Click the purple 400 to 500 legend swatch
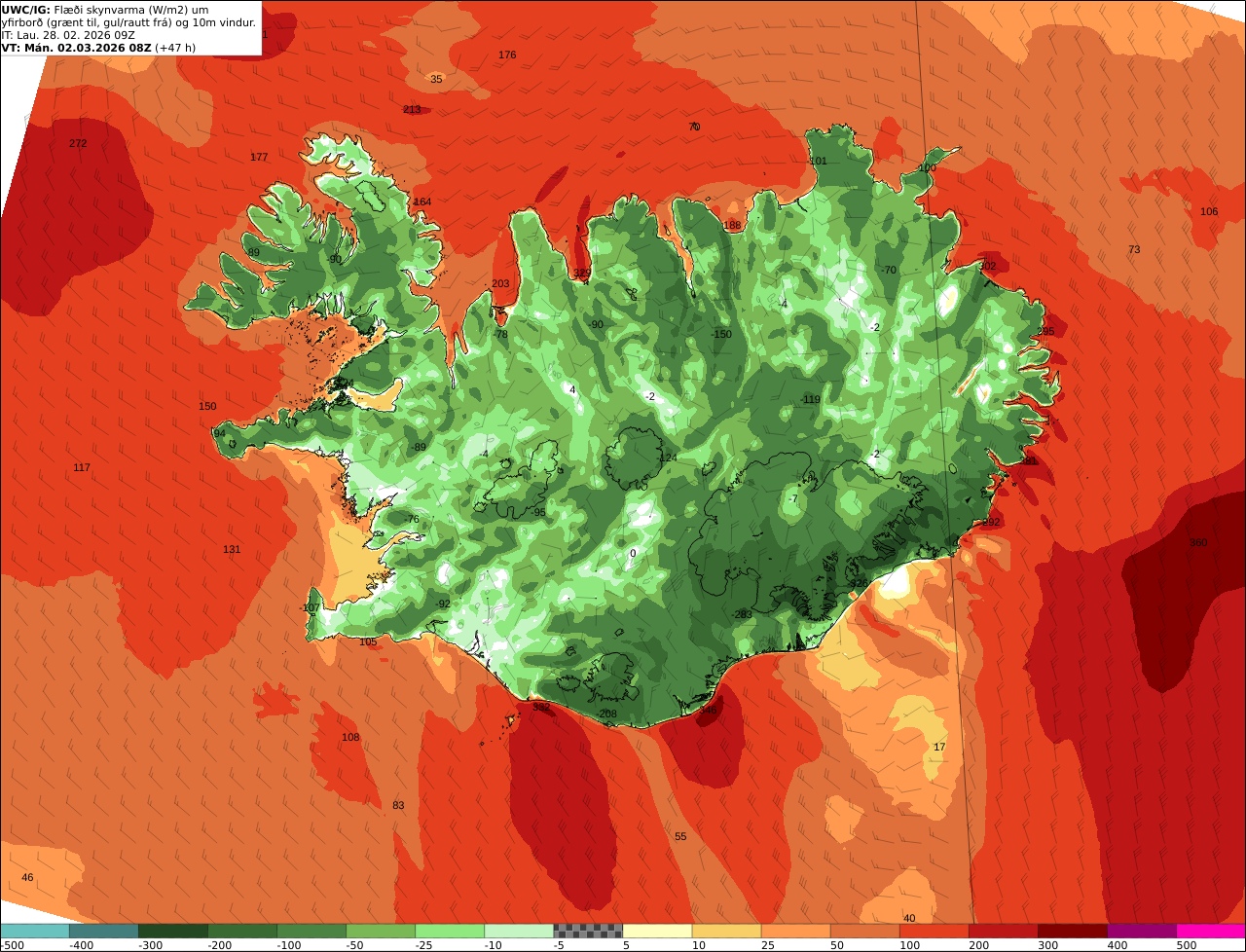The width and height of the screenshot is (1246, 952). click(1142, 931)
